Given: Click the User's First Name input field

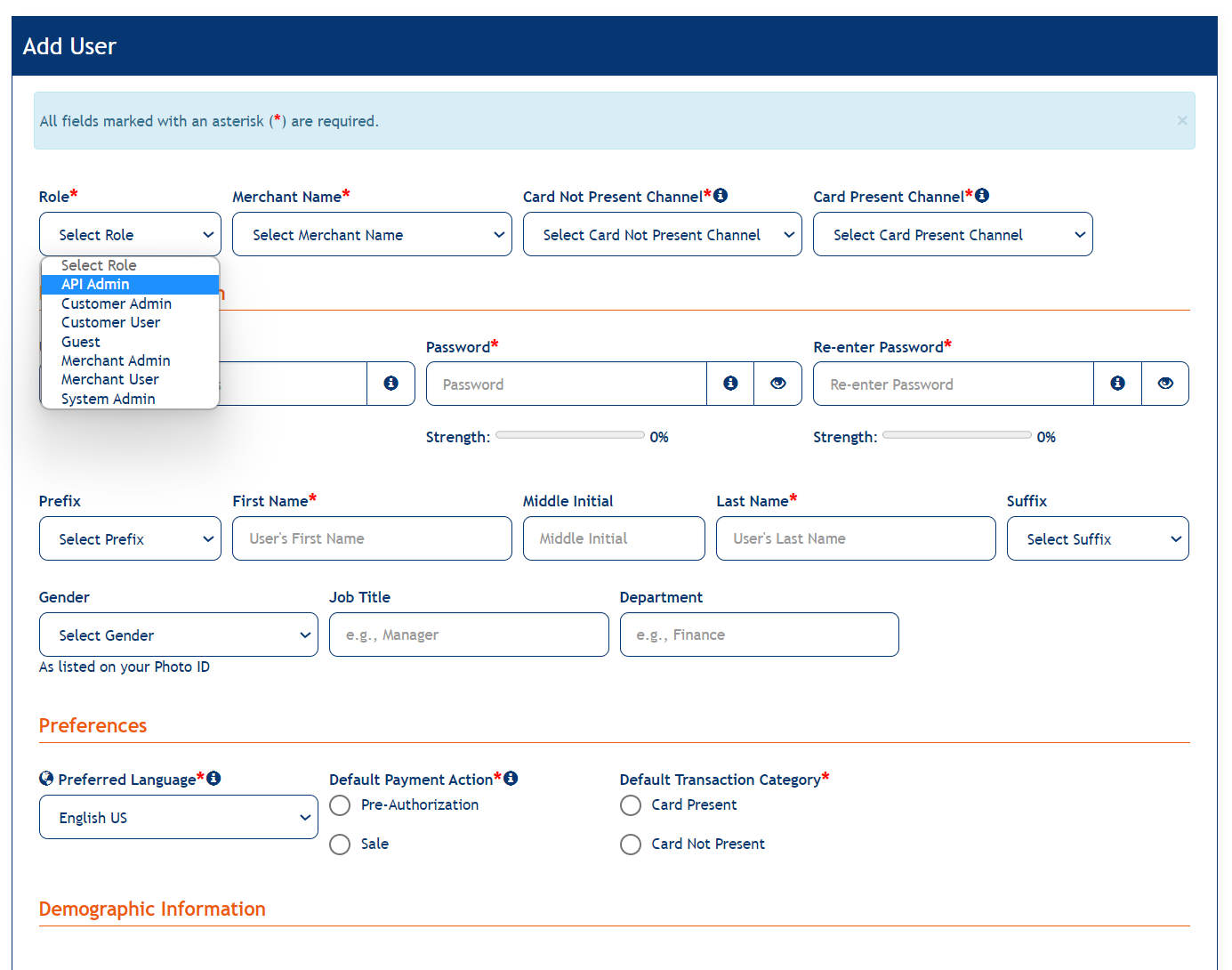Looking at the screenshot, I should coord(372,539).
